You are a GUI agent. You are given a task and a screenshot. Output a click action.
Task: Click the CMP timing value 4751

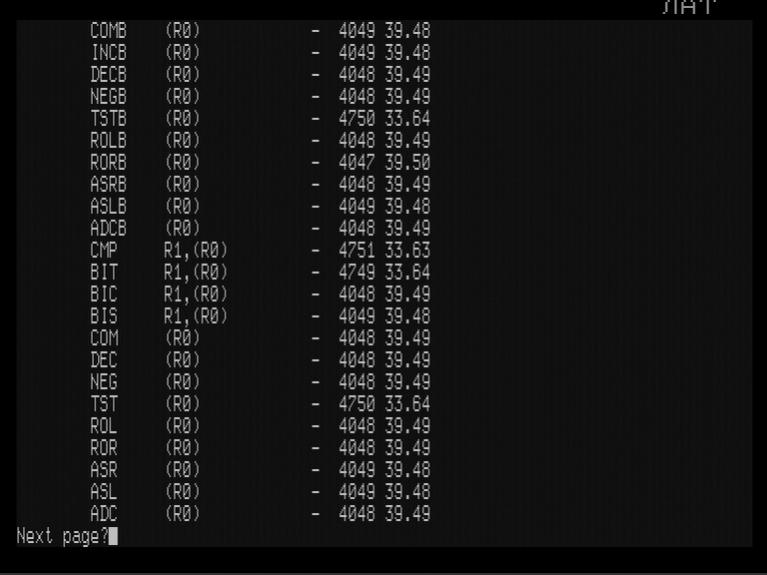click(357, 251)
